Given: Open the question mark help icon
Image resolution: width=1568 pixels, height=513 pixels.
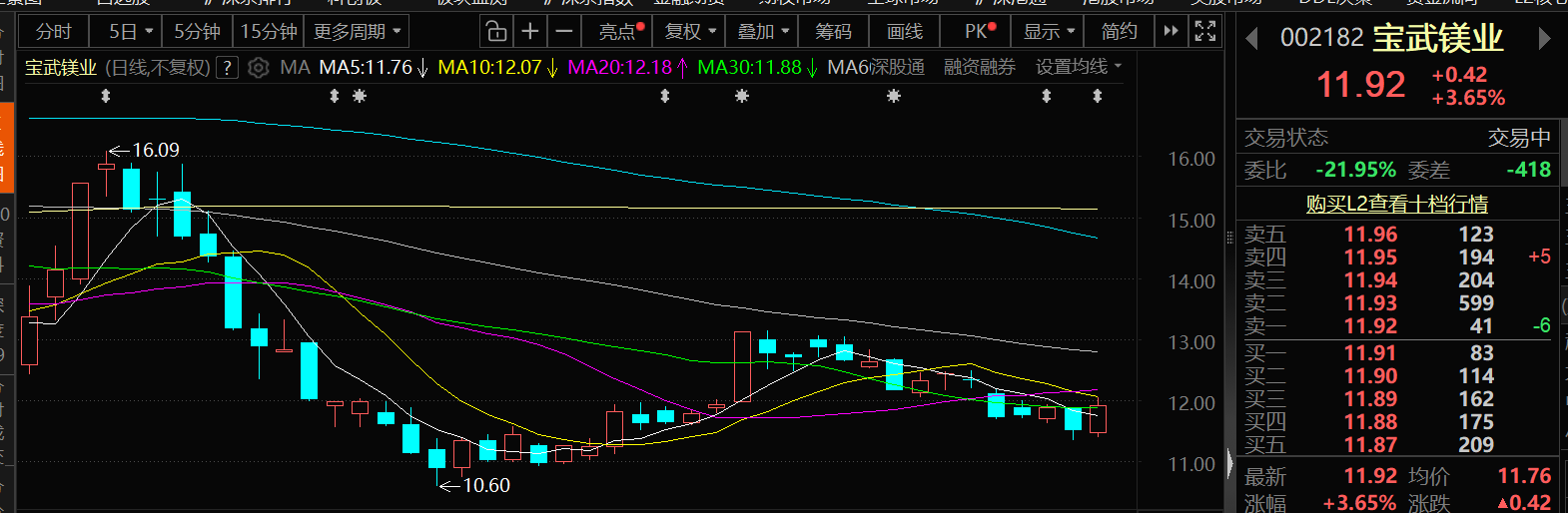Looking at the screenshot, I should coord(229,68).
